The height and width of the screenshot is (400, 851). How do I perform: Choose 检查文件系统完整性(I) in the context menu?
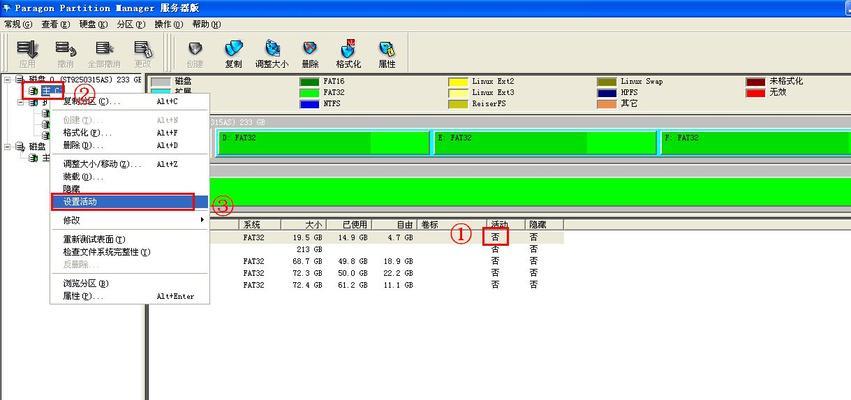pyautogui.click(x=130, y=252)
